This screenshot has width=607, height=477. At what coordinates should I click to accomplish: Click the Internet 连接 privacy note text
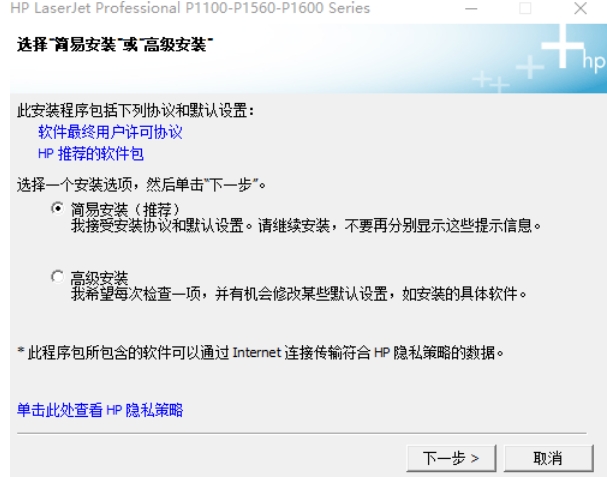pyautogui.click(x=260, y=353)
